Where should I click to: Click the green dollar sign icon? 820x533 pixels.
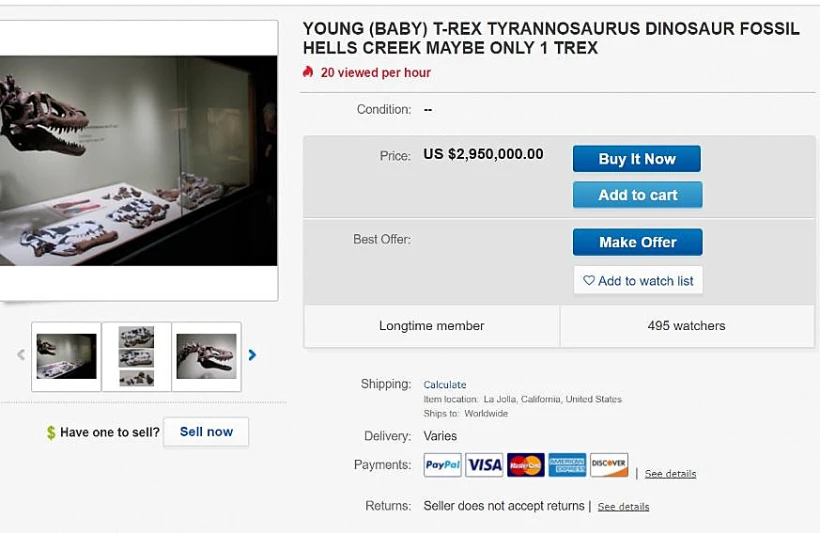coord(51,433)
